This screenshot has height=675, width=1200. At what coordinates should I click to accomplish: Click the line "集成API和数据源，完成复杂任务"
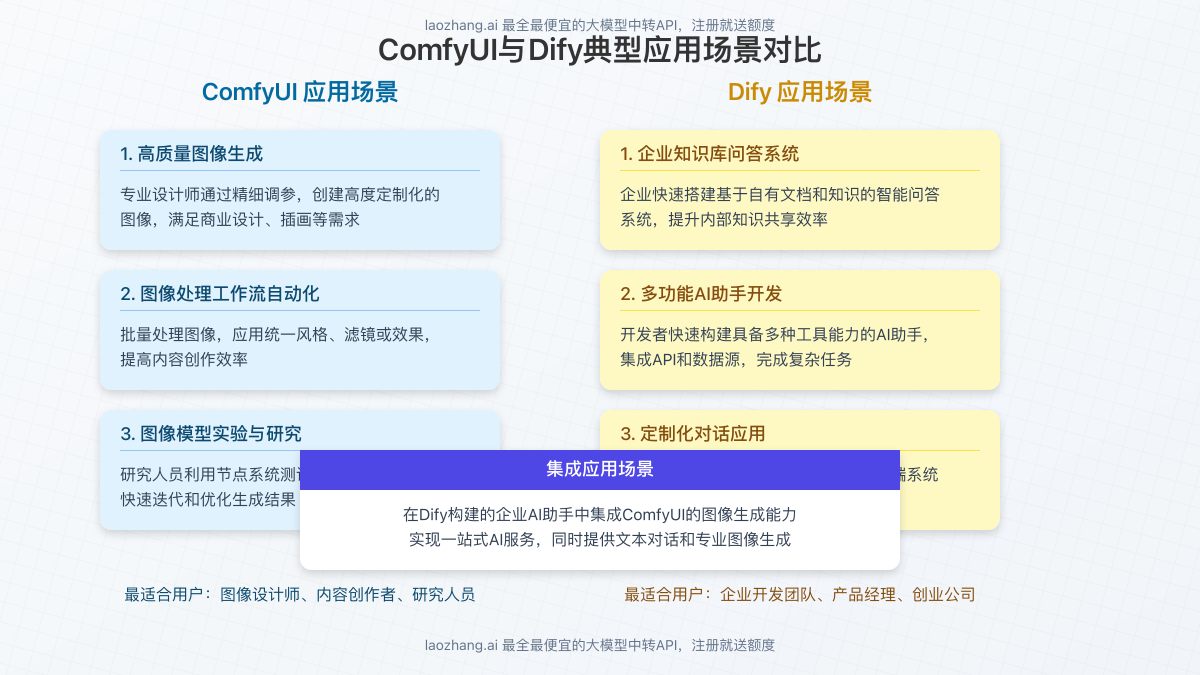click(736, 359)
